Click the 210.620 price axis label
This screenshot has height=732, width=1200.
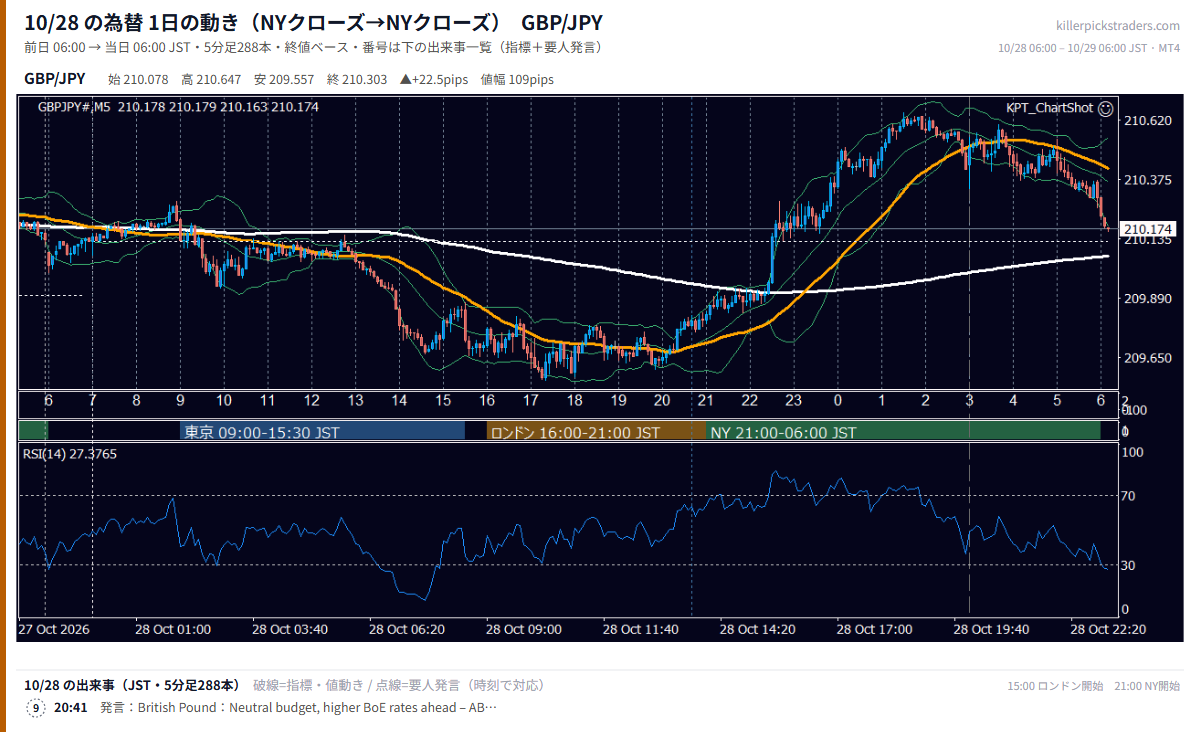pos(1148,120)
